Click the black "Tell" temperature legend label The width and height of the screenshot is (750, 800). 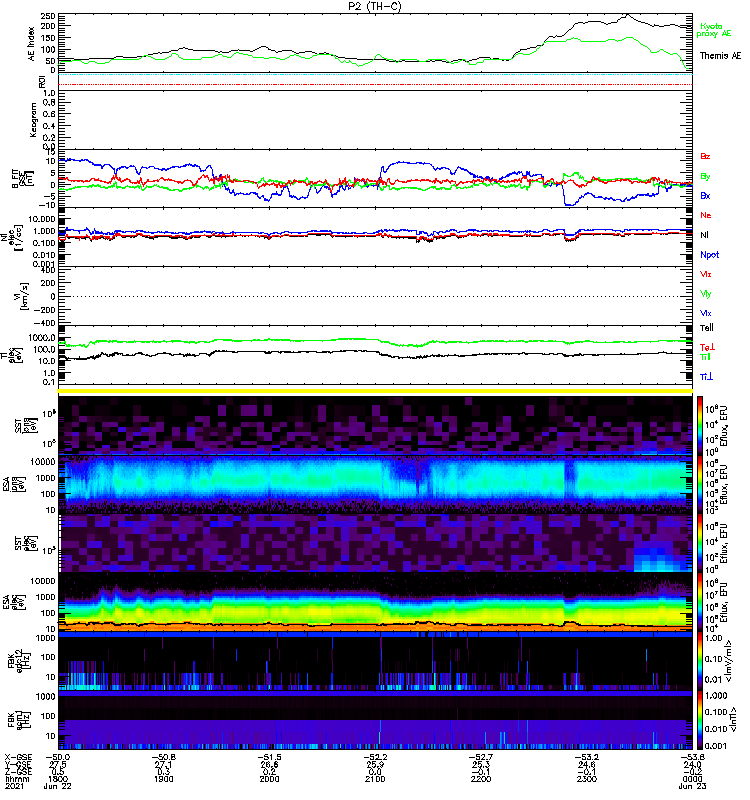coord(707,328)
